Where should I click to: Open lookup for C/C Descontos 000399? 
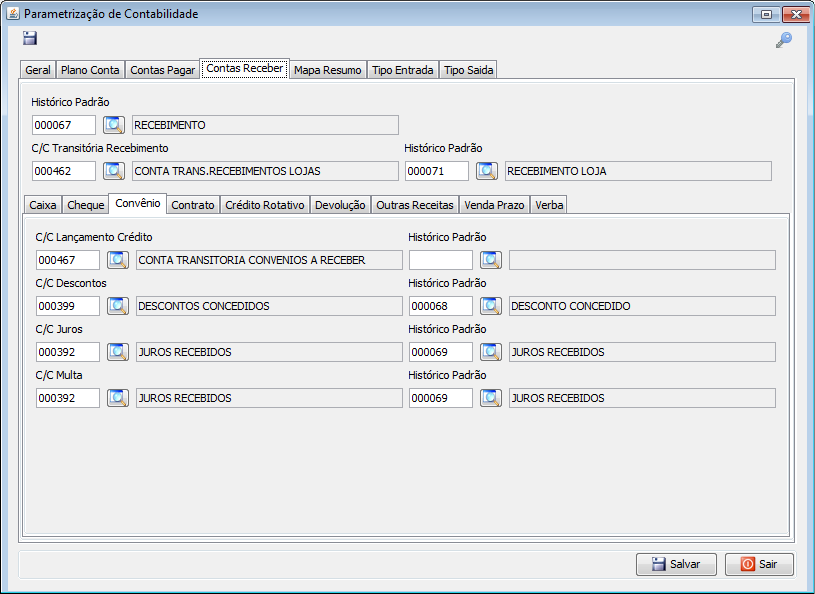(118, 306)
